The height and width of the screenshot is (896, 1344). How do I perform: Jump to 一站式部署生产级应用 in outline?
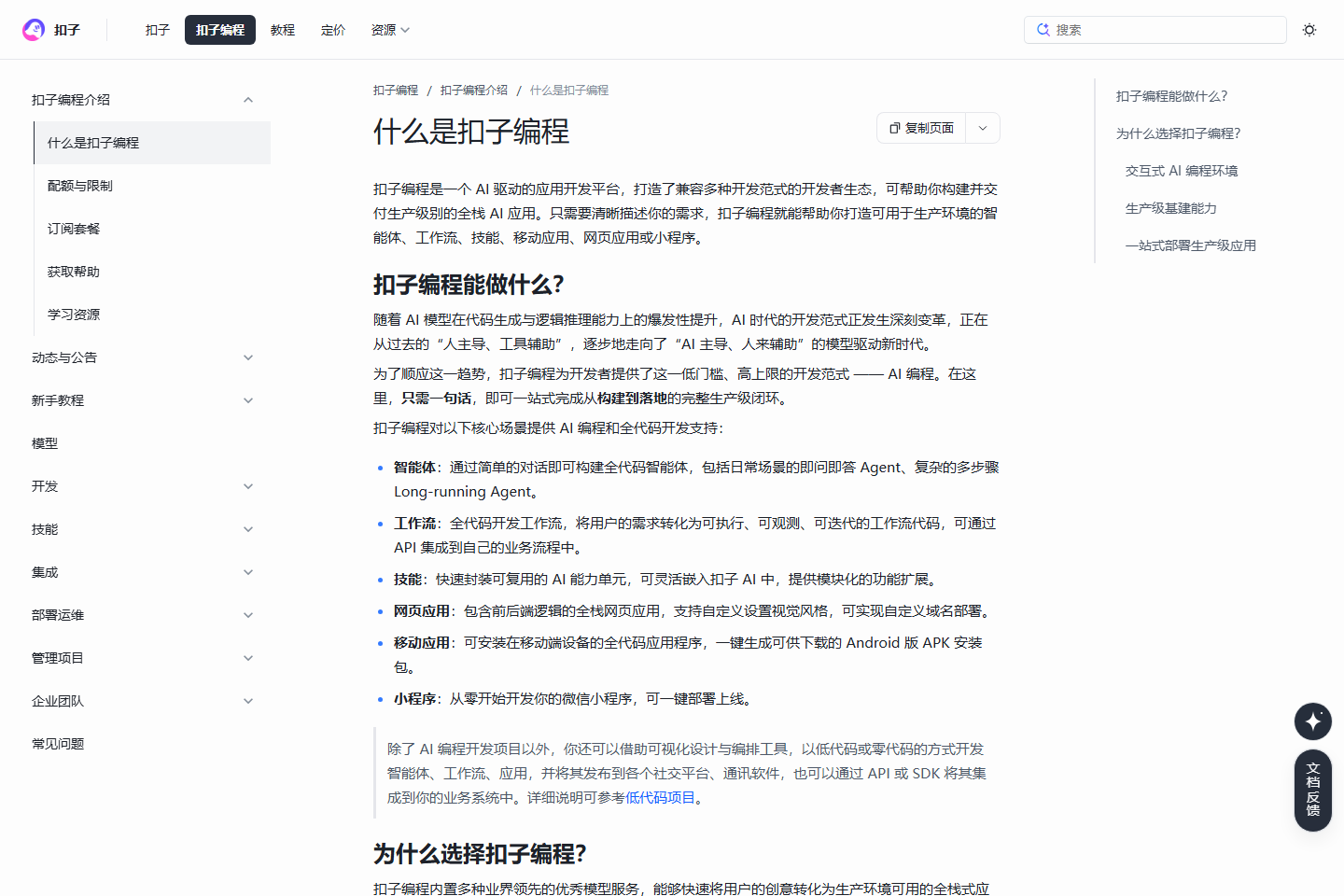point(1191,245)
